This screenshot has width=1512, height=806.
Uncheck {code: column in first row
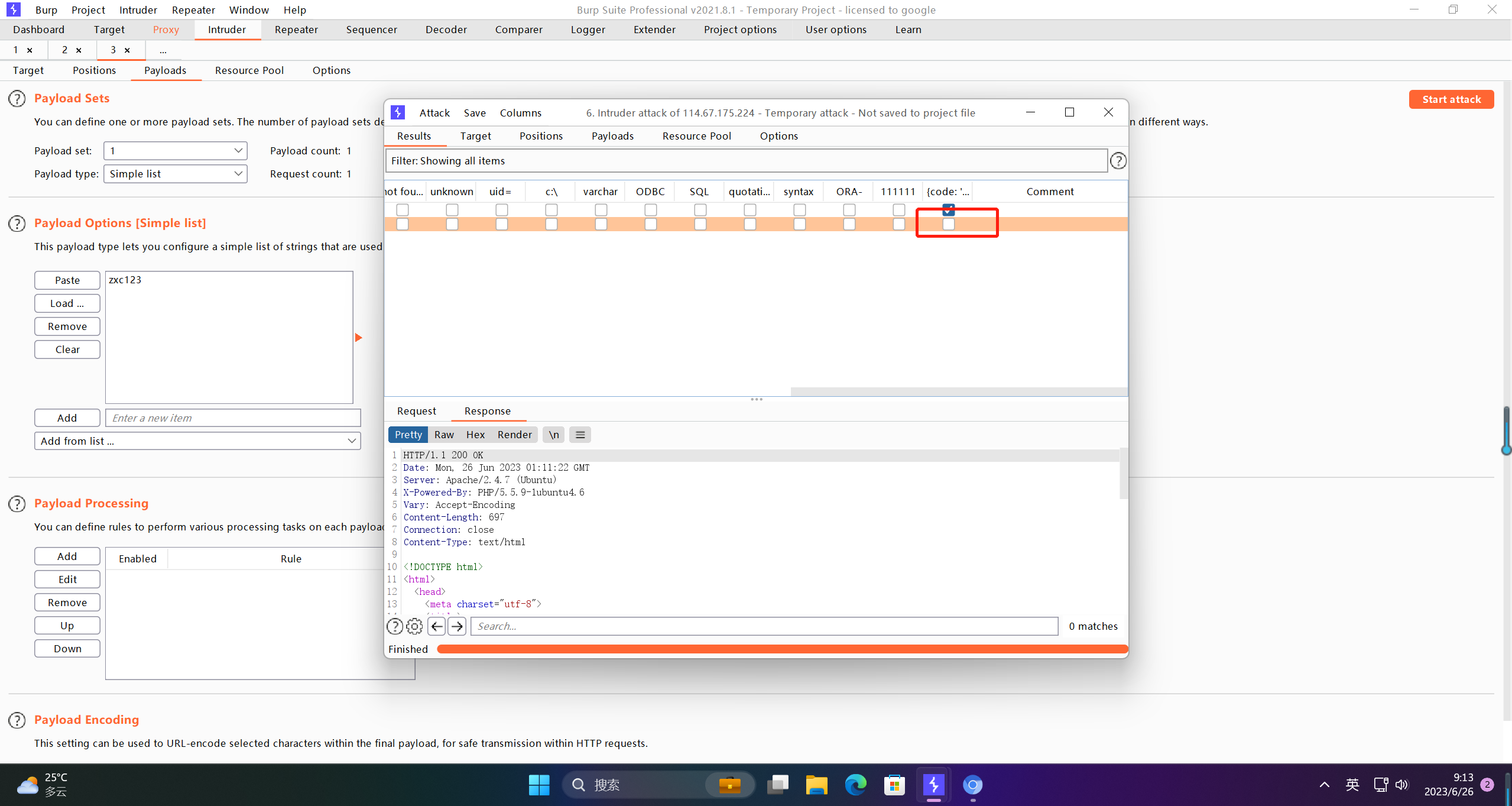click(949, 210)
